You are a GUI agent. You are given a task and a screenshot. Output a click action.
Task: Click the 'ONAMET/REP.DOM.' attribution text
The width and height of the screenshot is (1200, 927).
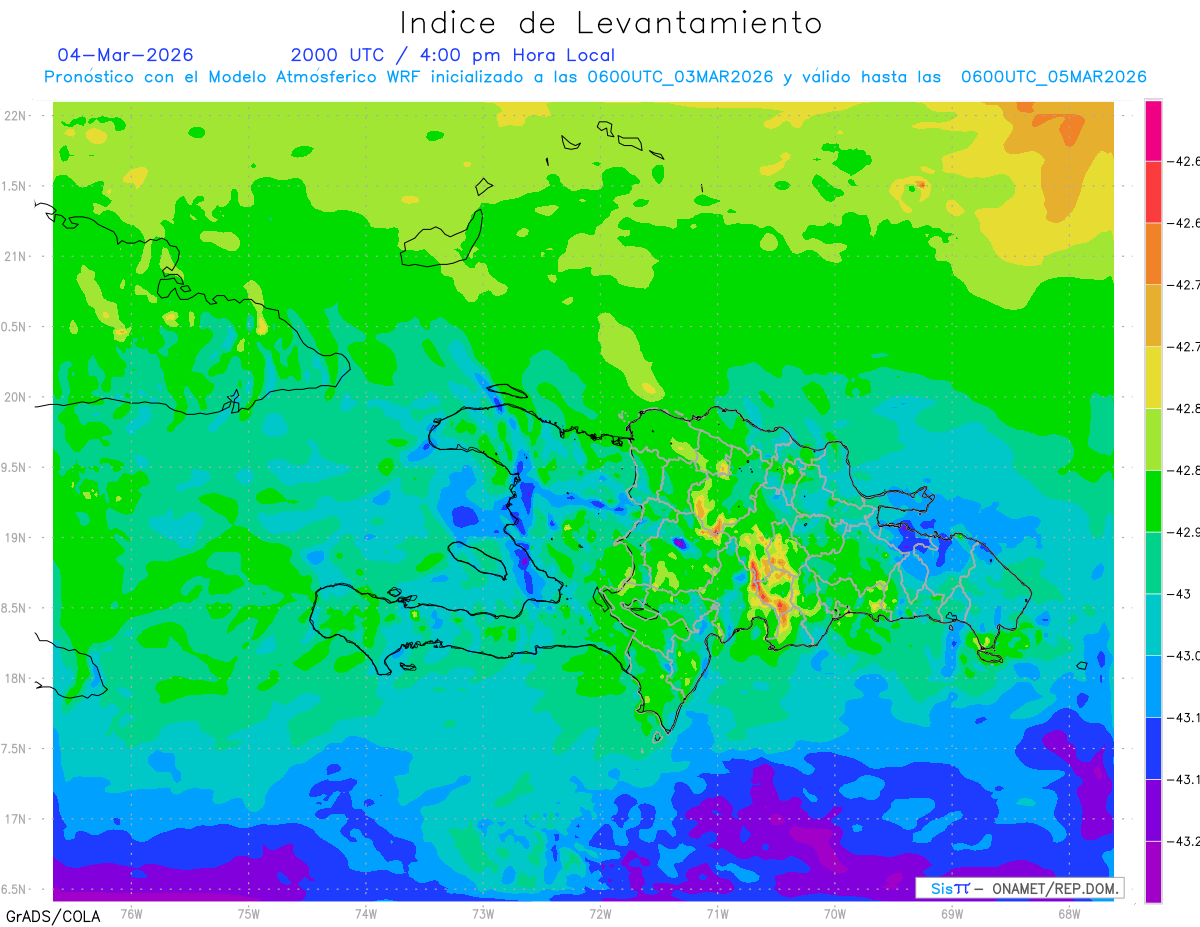1056,888
